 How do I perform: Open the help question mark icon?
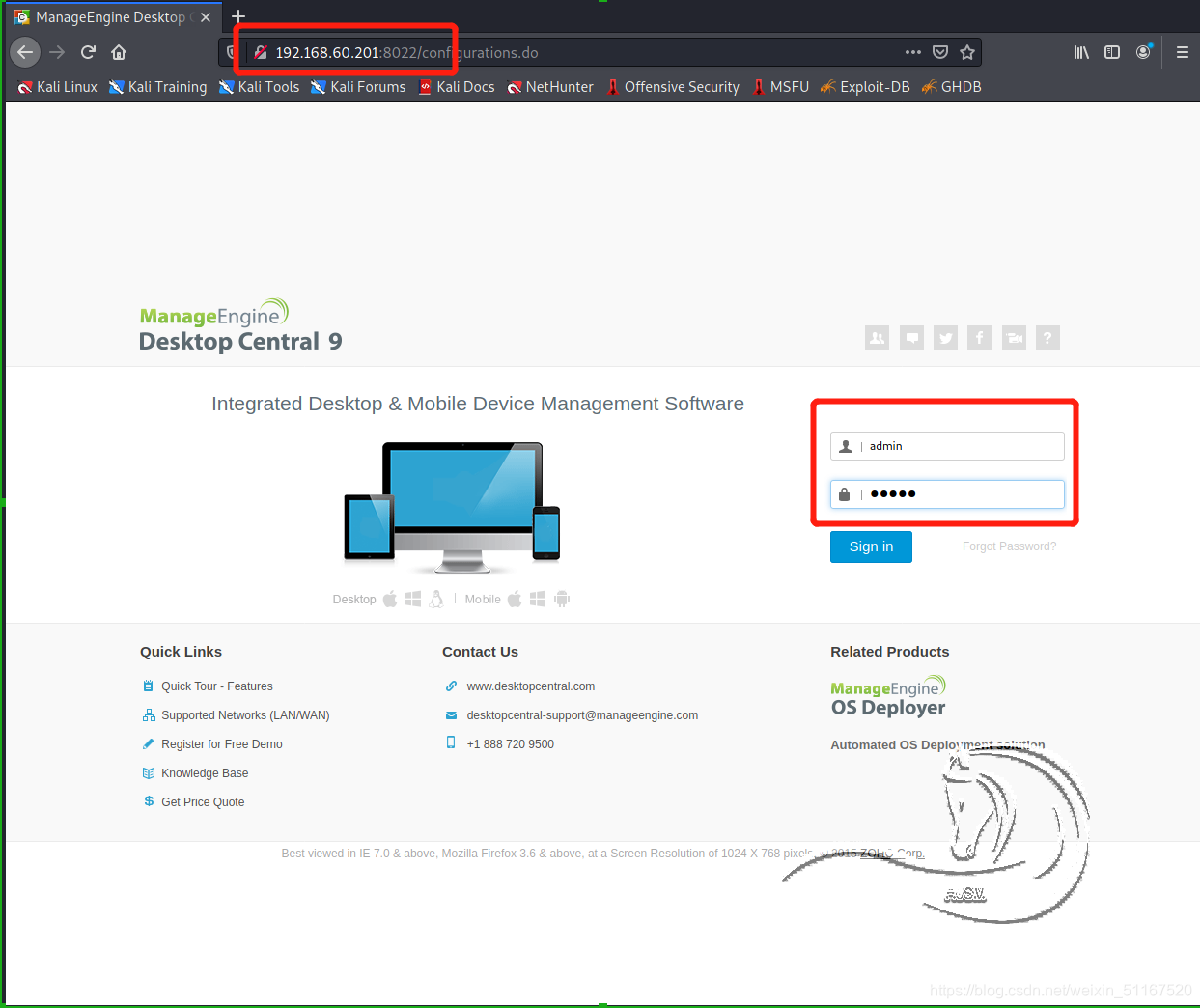1047,338
